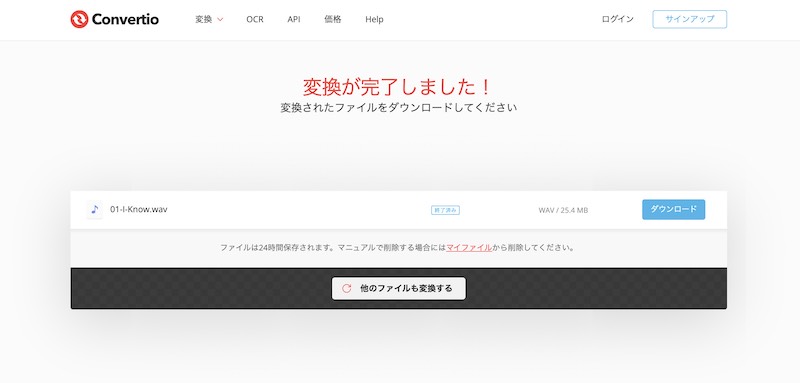The image size is (800, 383).
Task: Click the 終了済み status badge
Action: (445, 210)
